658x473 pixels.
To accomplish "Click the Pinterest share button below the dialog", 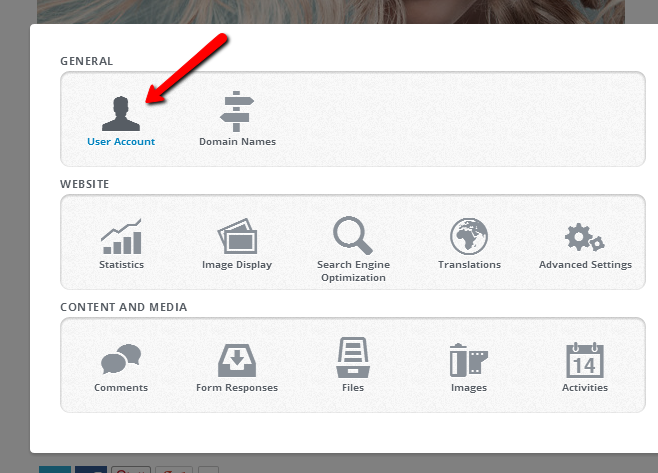I will [x=131, y=468].
